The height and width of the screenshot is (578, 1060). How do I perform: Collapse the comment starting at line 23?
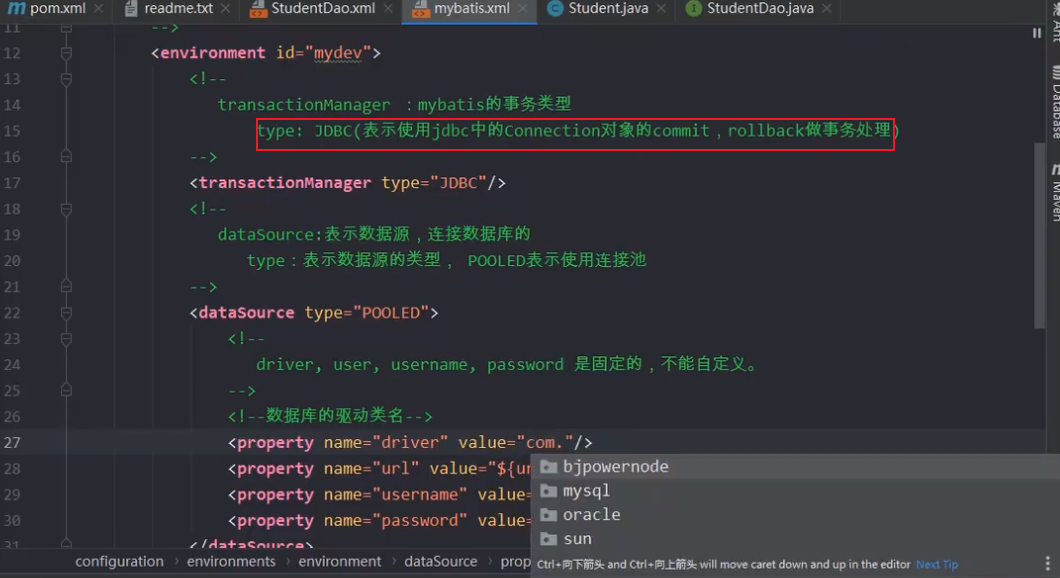[66, 339]
